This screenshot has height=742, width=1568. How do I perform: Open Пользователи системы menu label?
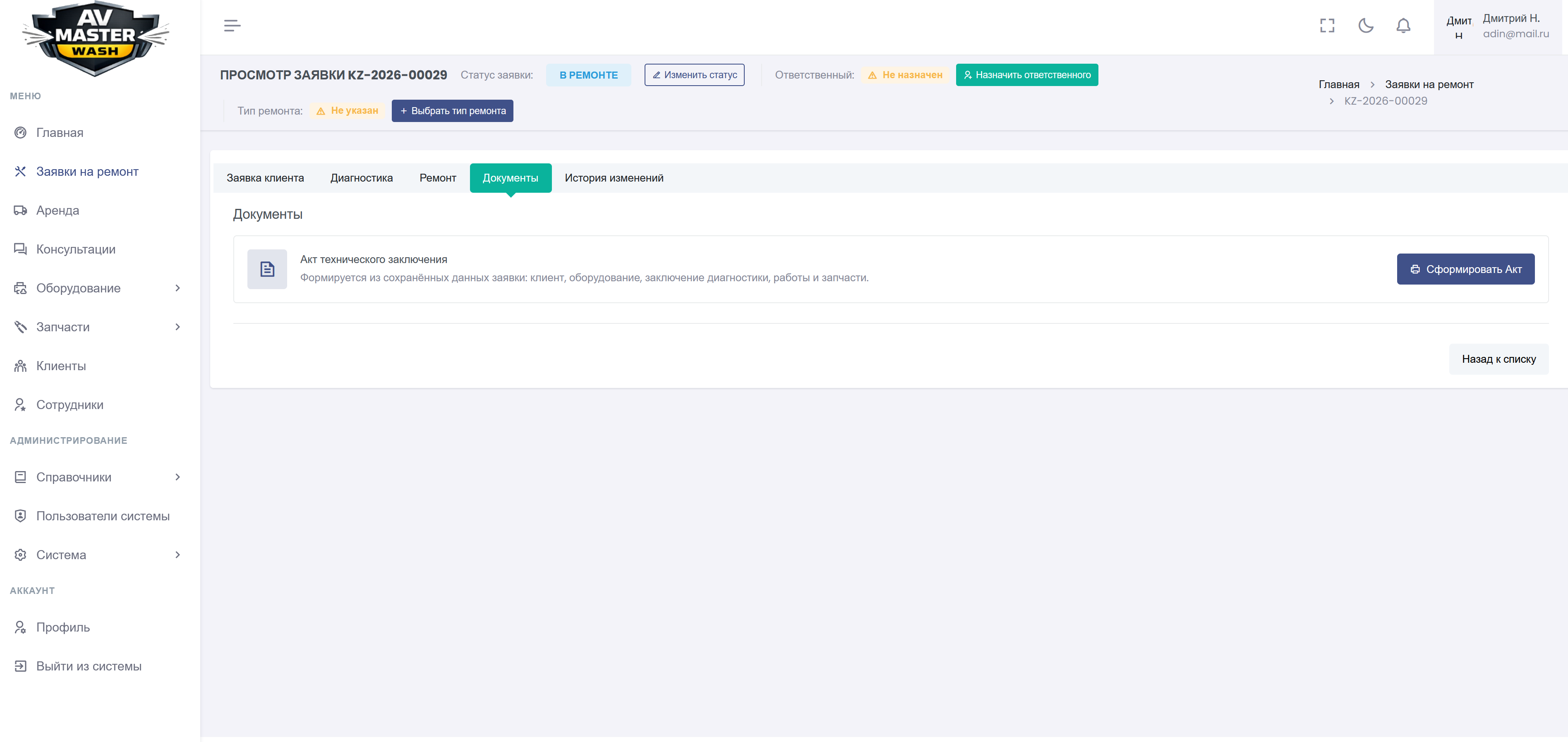tap(103, 516)
